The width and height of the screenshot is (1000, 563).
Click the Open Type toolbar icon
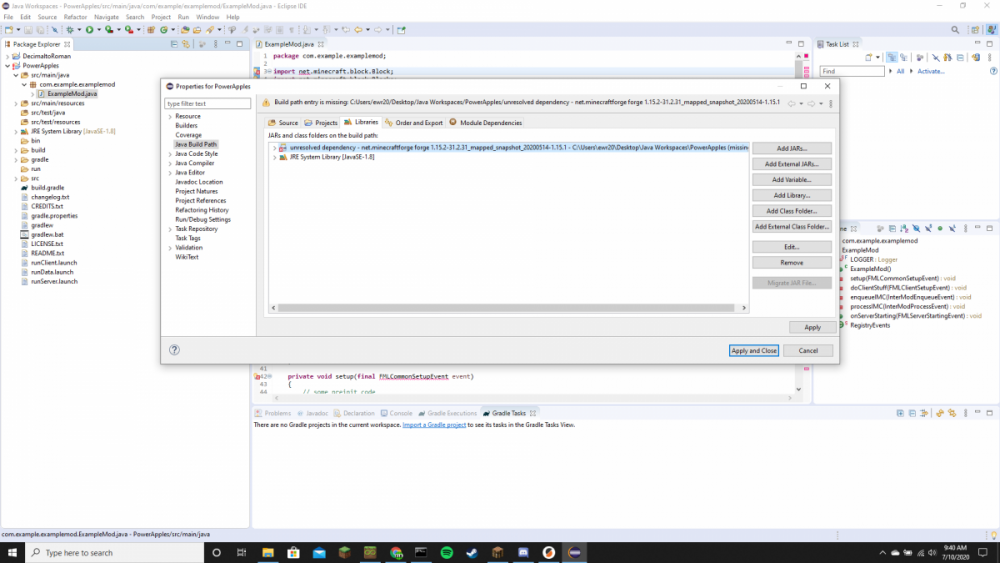(x=185, y=29)
